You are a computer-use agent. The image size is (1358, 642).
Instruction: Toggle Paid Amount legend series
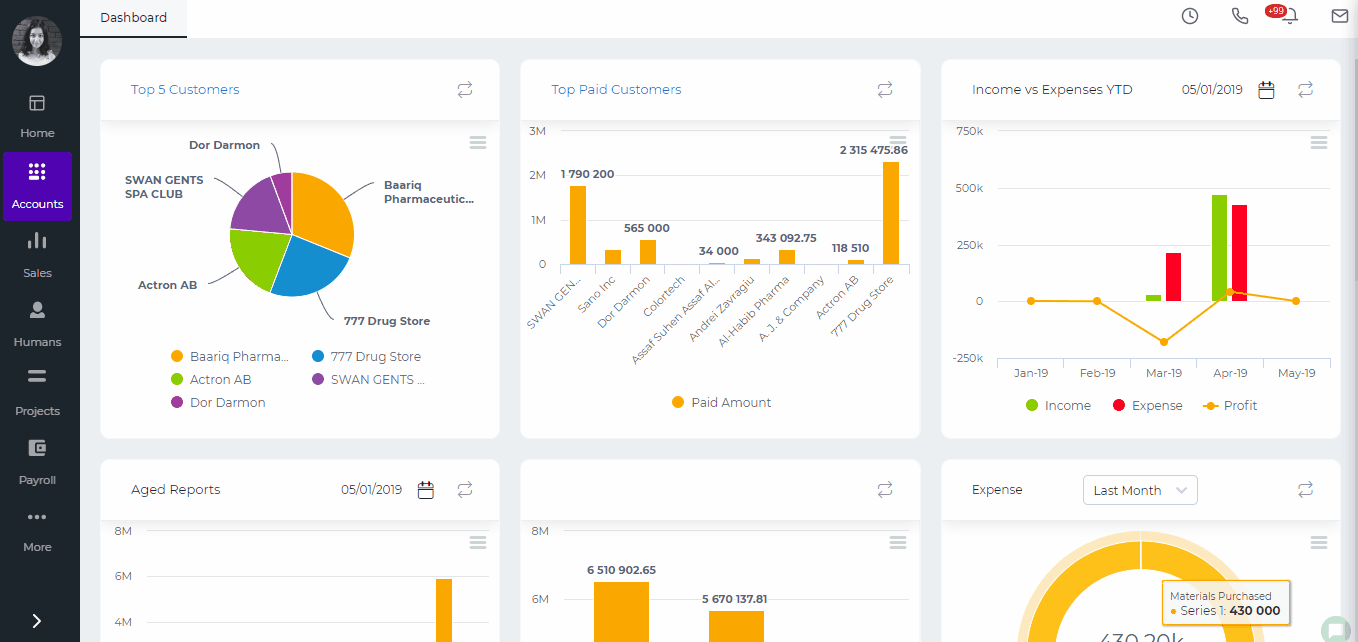click(720, 403)
